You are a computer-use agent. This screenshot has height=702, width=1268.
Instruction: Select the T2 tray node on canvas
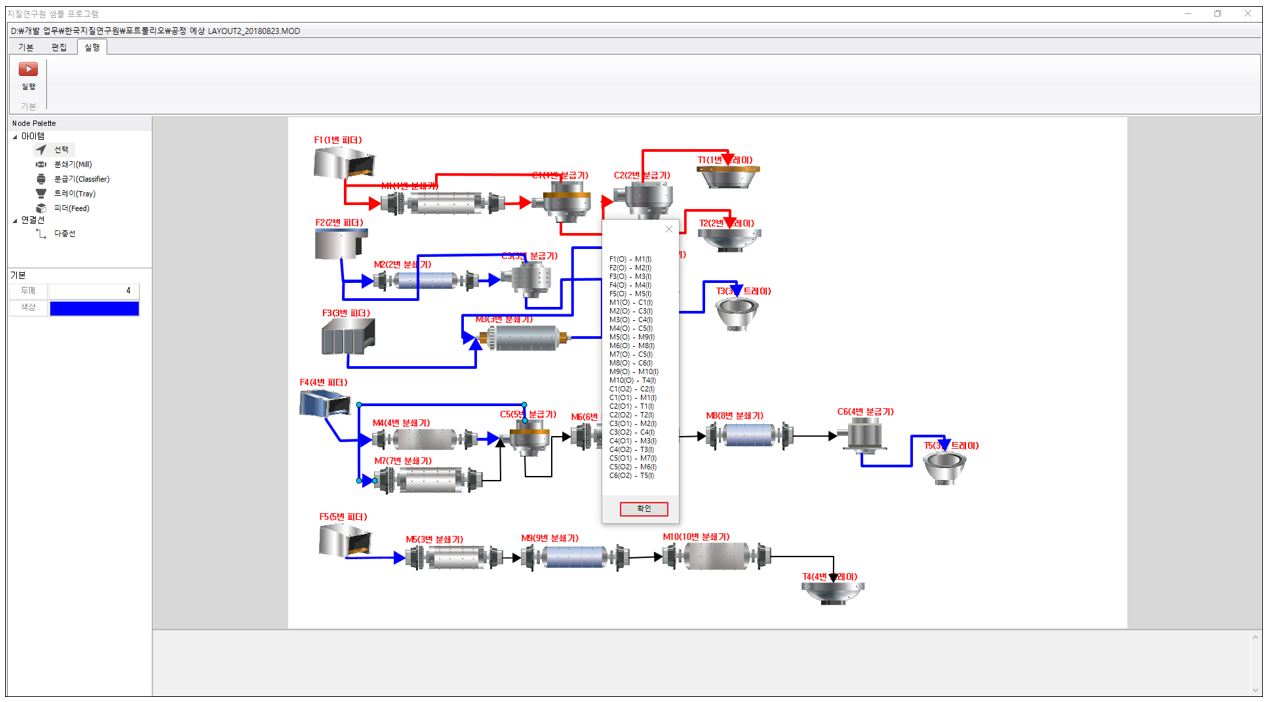pyautogui.click(x=730, y=239)
